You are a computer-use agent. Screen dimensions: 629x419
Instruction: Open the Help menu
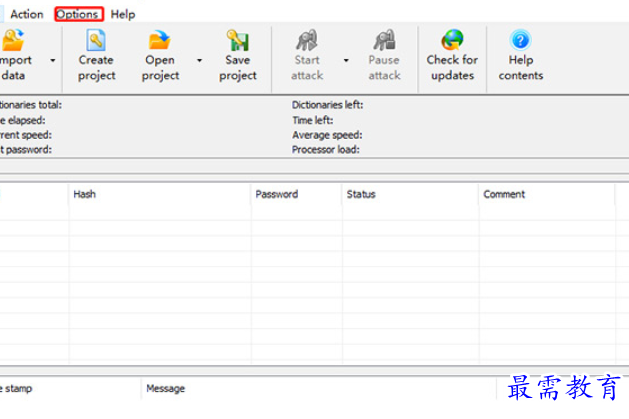(x=123, y=14)
